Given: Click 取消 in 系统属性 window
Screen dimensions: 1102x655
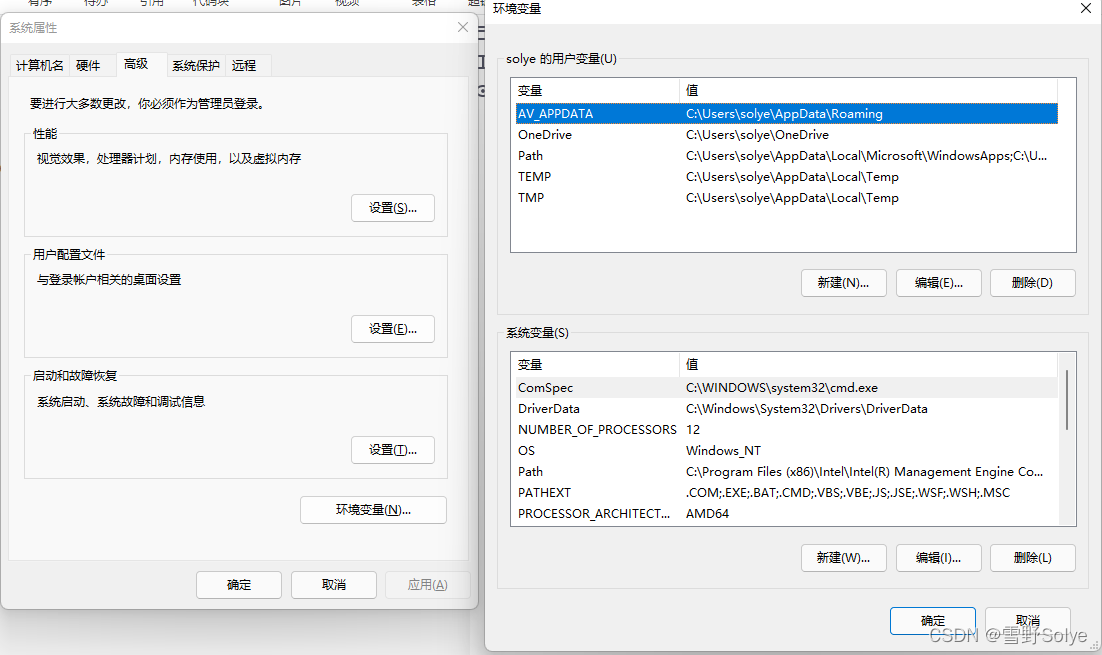Looking at the screenshot, I should [x=334, y=585].
